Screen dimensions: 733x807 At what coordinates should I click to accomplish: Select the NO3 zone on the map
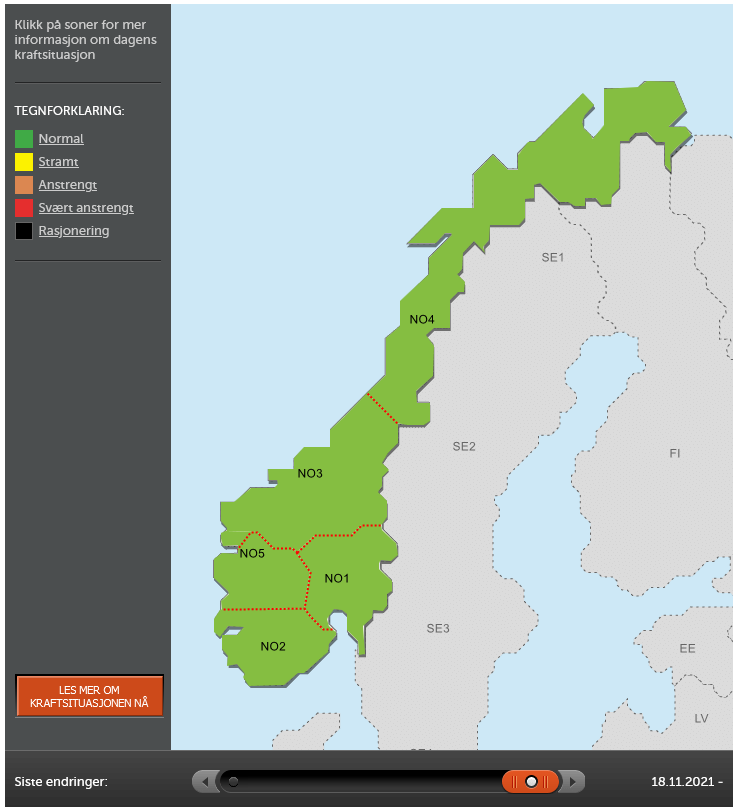tap(310, 473)
